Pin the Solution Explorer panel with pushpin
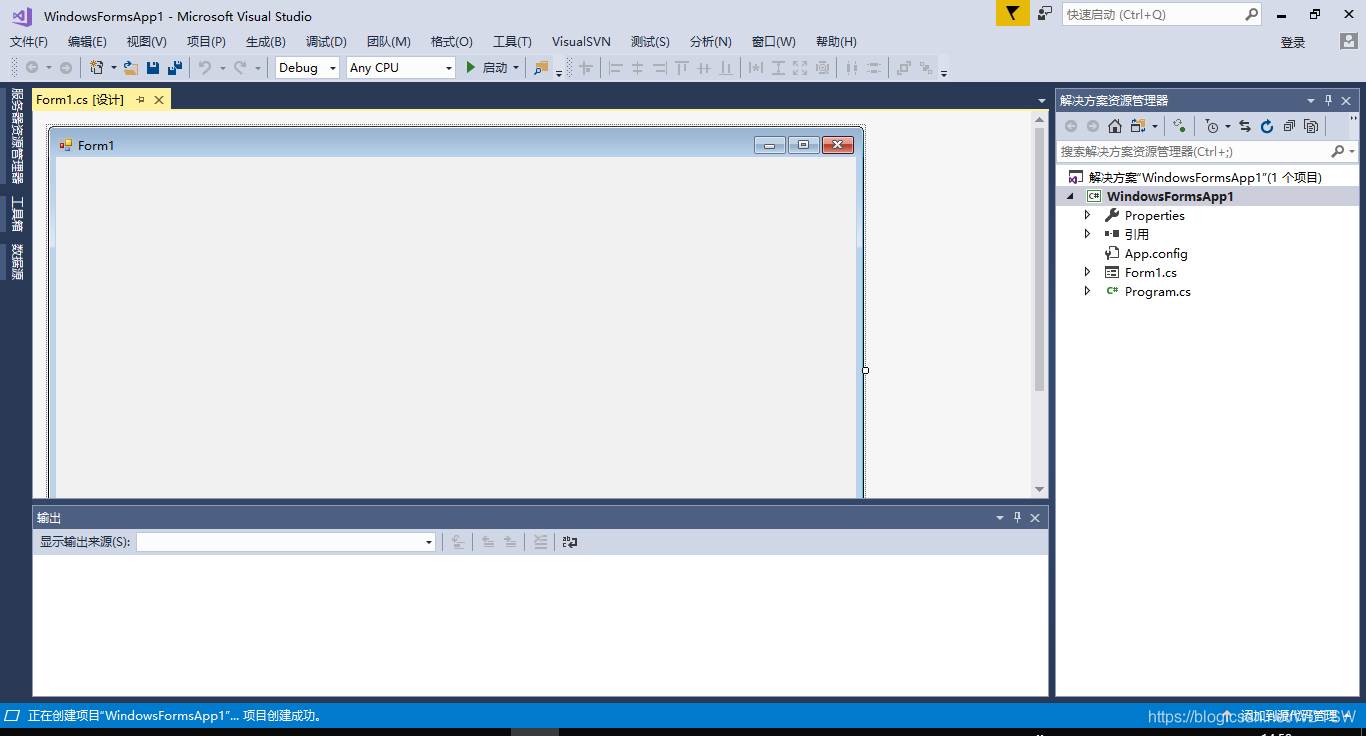The width and height of the screenshot is (1366, 736). pyautogui.click(x=1329, y=100)
